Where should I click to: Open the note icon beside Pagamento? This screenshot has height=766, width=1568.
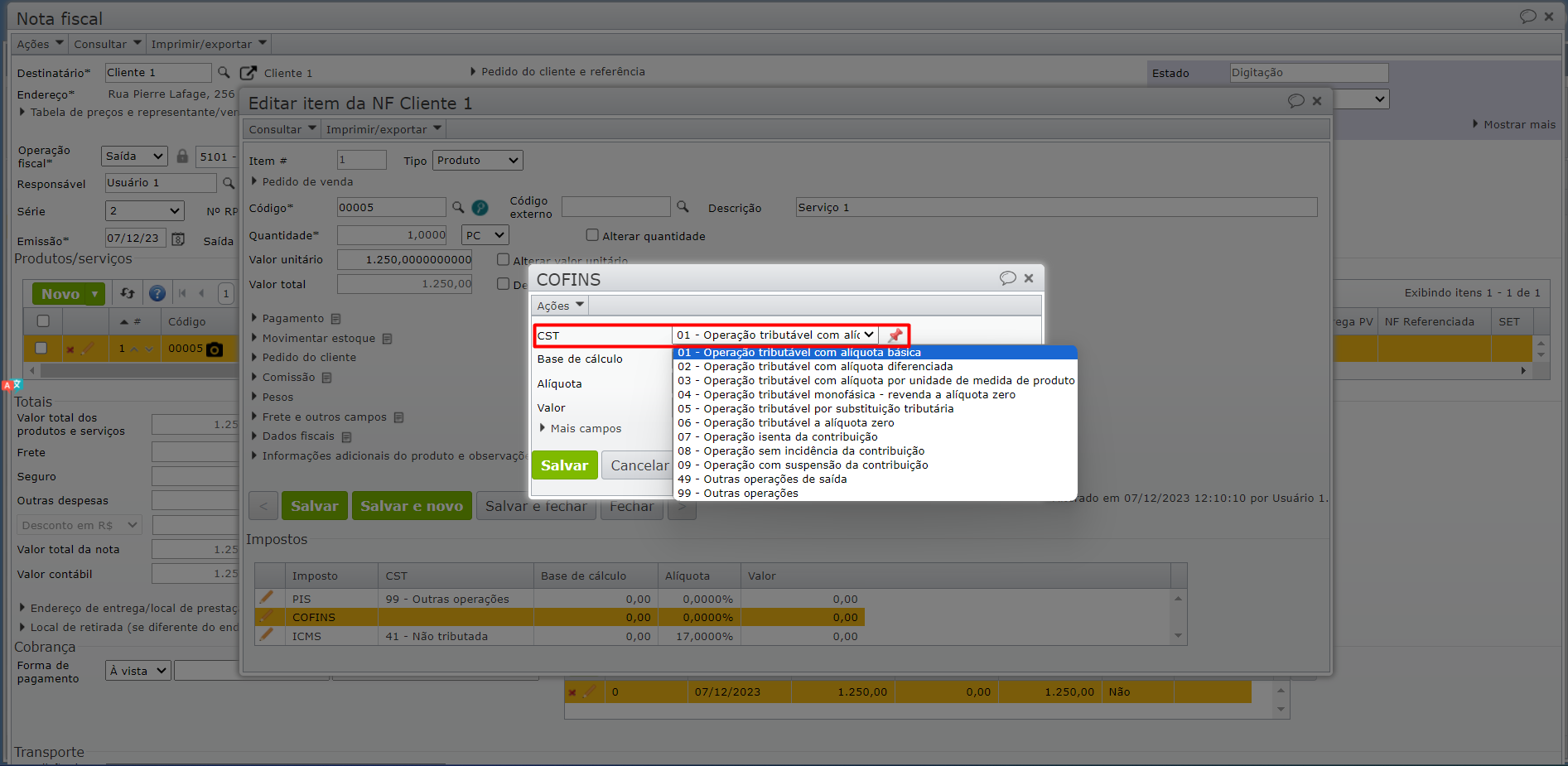point(335,319)
